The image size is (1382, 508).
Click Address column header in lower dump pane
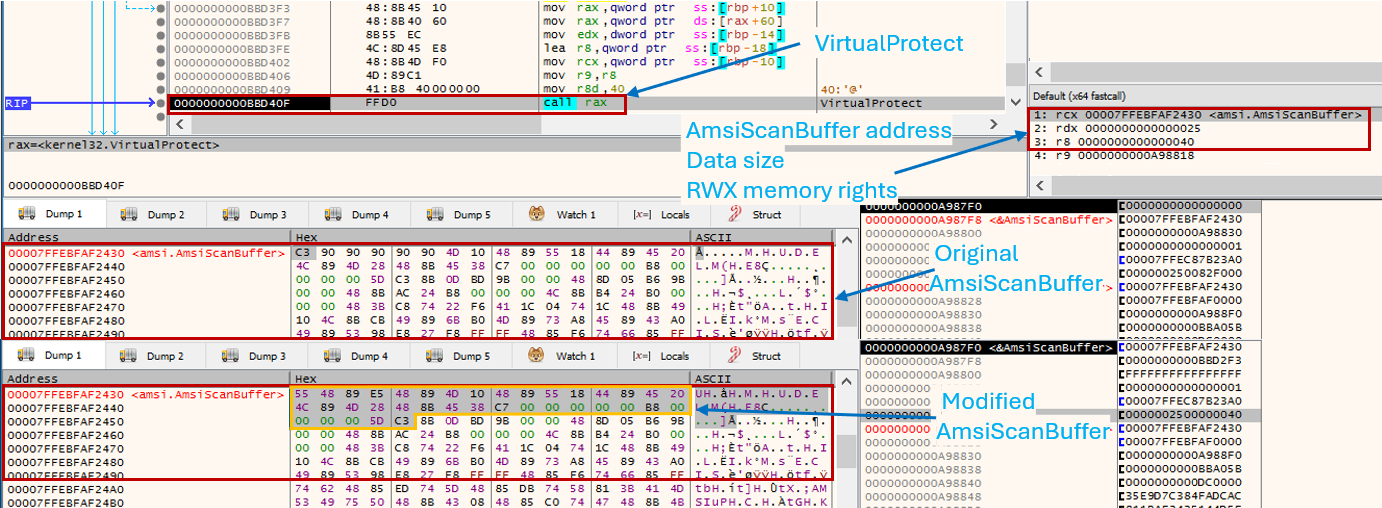coord(147,380)
